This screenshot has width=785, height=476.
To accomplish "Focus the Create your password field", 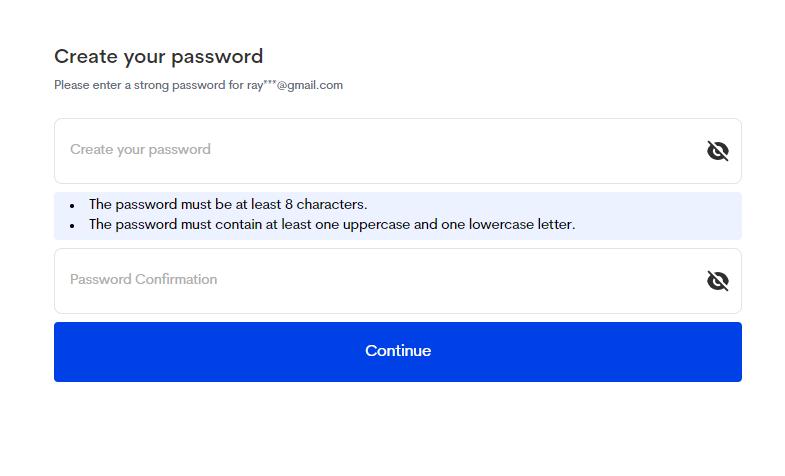I will coord(380,151).
